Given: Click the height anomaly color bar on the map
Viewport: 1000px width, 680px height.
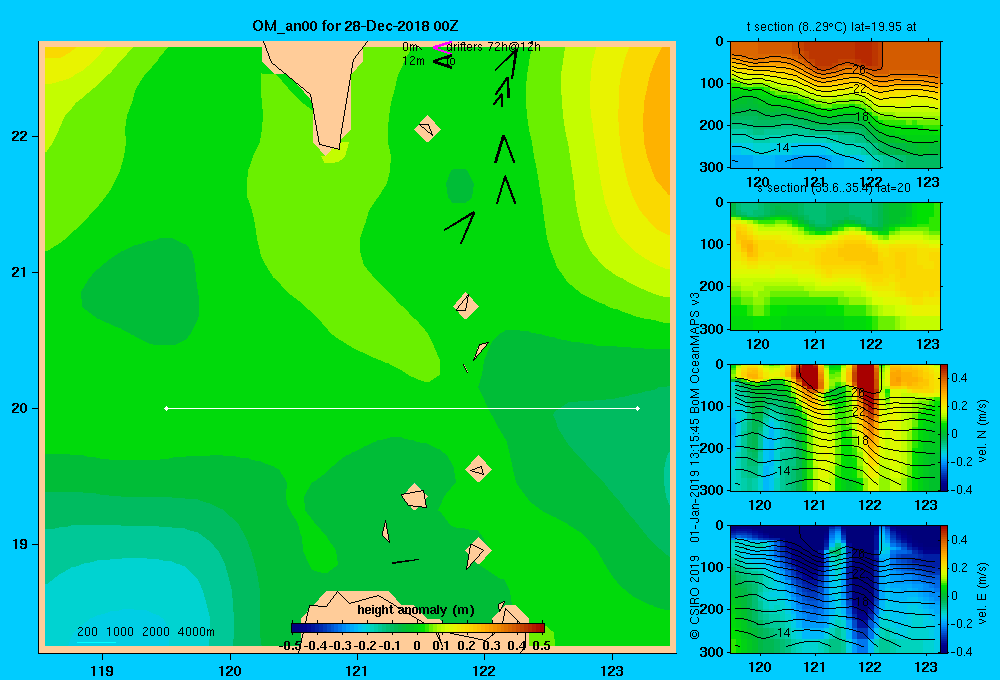Looking at the screenshot, I should [x=418, y=628].
